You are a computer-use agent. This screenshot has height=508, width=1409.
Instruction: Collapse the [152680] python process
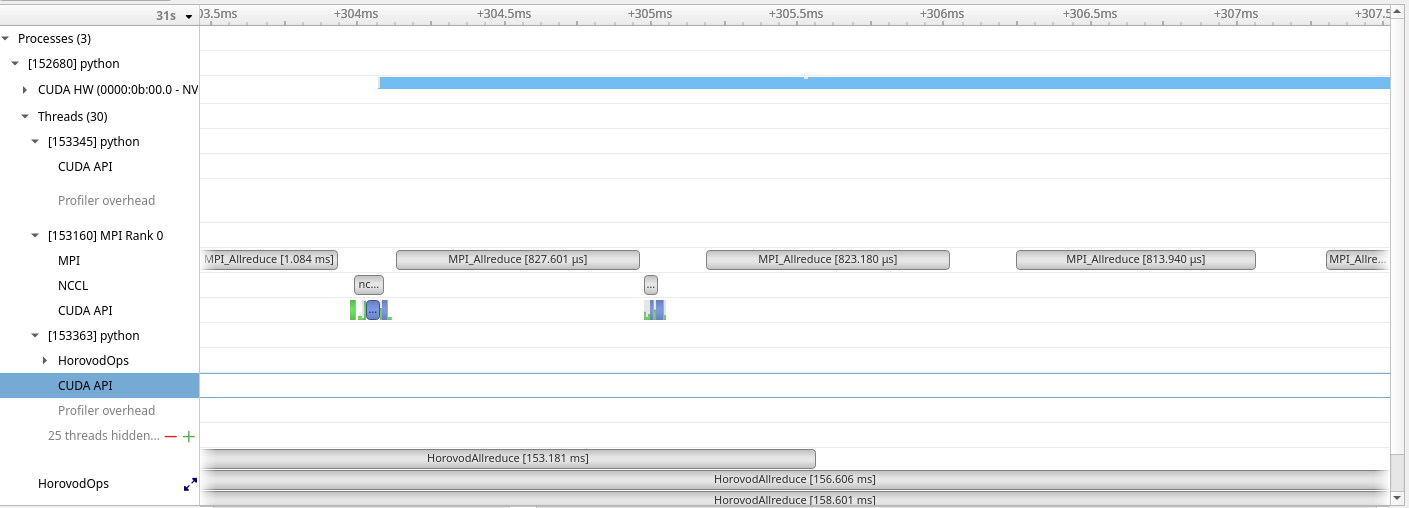(x=15, y=63)
